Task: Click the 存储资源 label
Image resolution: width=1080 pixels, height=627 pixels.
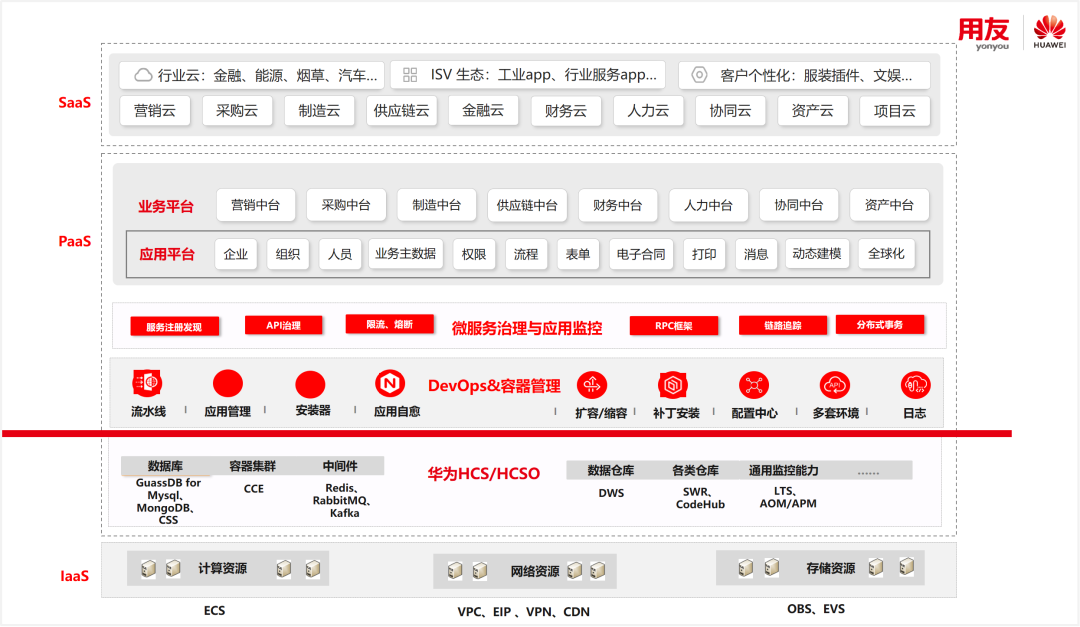Action: pyautogui.click(x=831, y=568)
